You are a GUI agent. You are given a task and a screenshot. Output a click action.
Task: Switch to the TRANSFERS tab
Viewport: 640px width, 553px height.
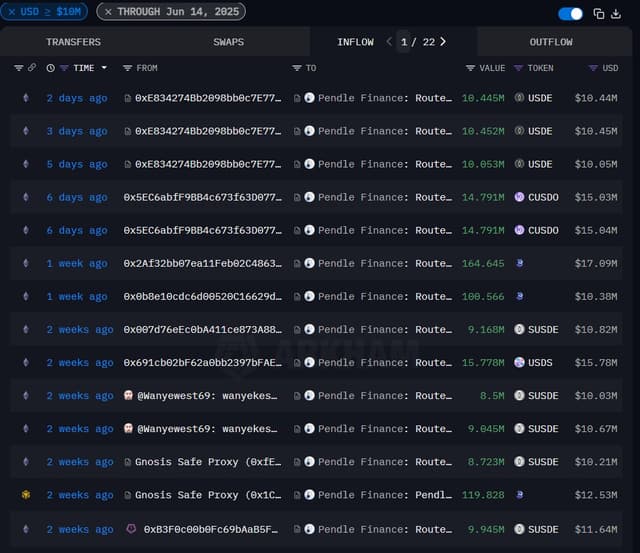tap(73, 42)
